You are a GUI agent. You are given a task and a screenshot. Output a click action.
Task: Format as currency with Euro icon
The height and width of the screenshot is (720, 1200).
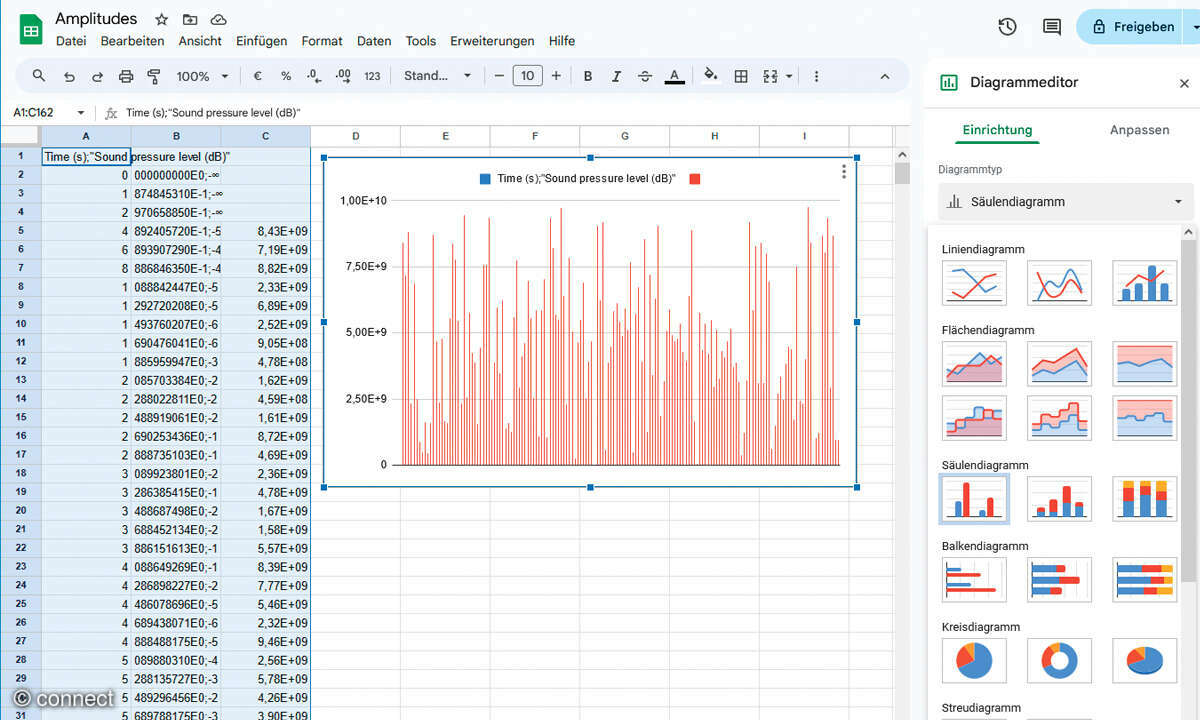(257, 76)
